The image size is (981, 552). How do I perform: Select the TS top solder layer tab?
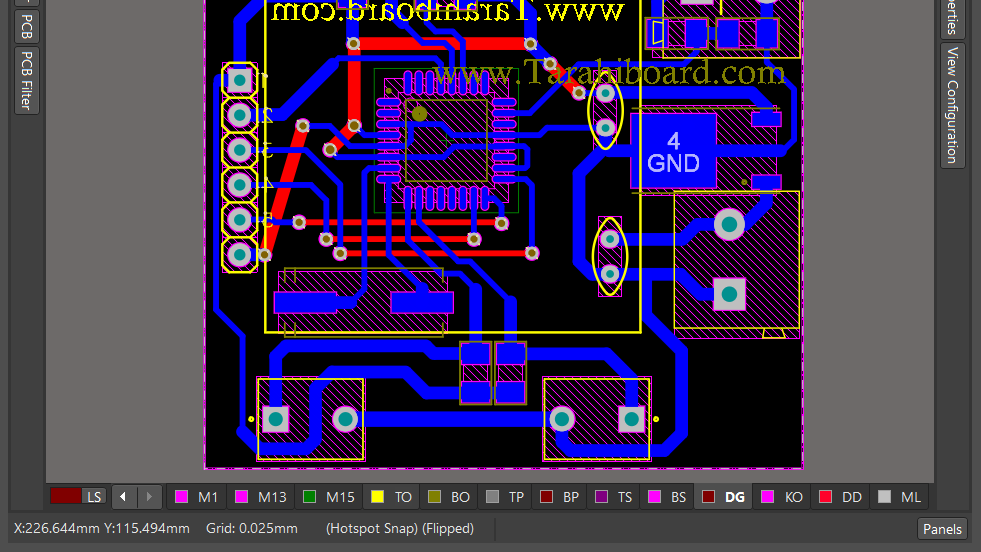pyautogui.click(x=614, y=497)
